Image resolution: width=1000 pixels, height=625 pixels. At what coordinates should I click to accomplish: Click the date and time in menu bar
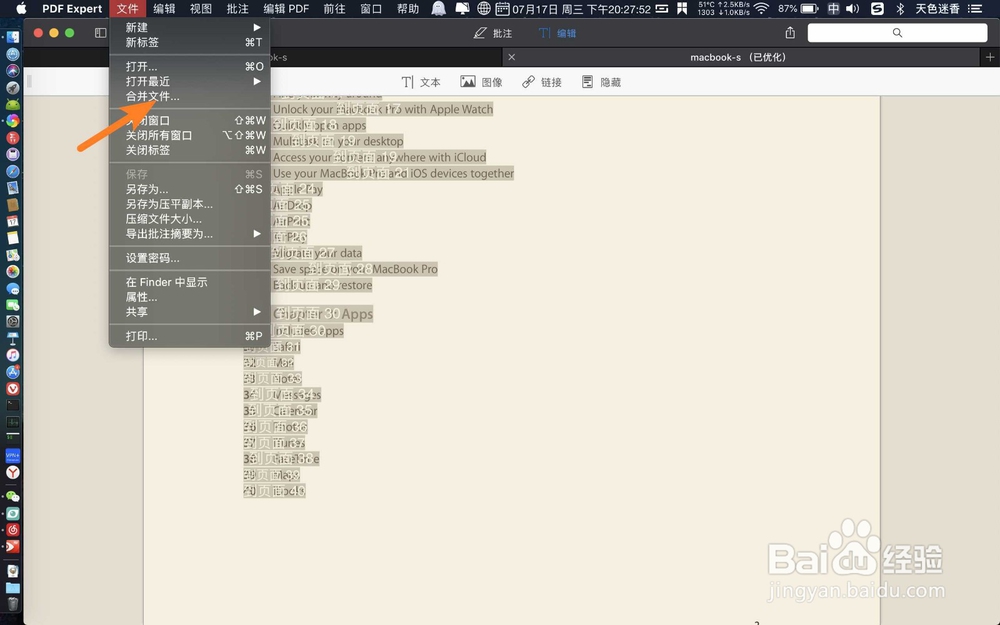click(581, 8)
